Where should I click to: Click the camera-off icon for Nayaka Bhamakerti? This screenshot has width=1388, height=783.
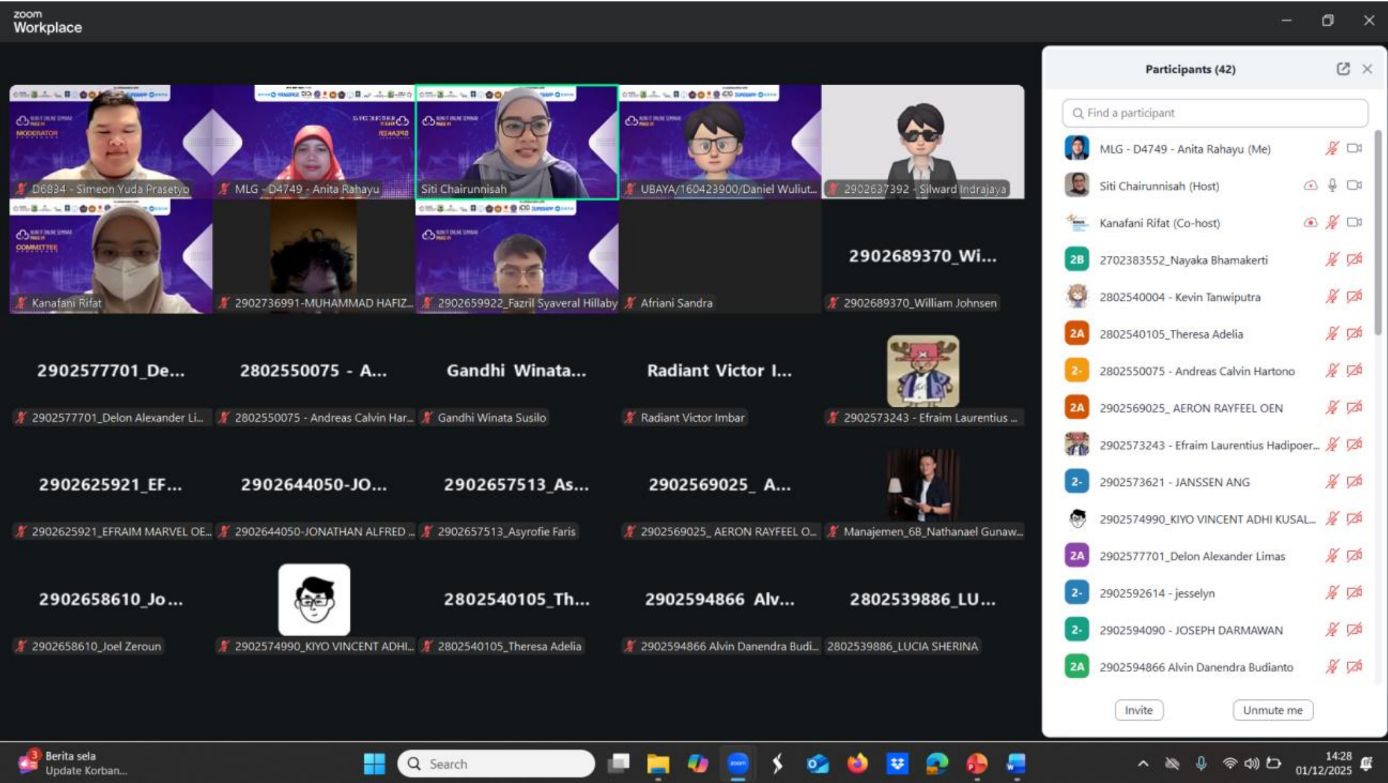coord(1354,260)
